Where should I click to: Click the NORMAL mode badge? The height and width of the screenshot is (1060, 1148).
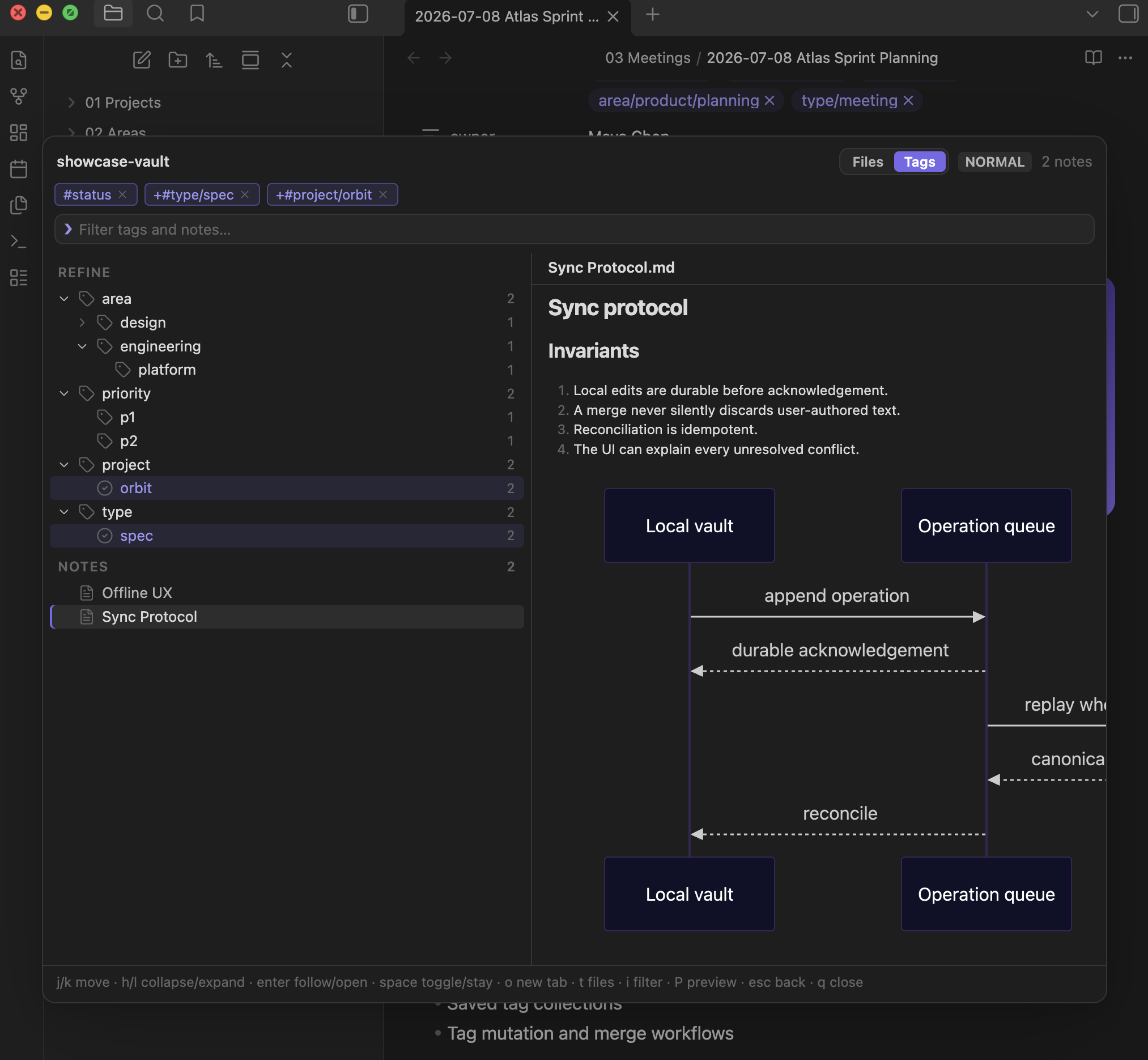[x=994, y=162]
